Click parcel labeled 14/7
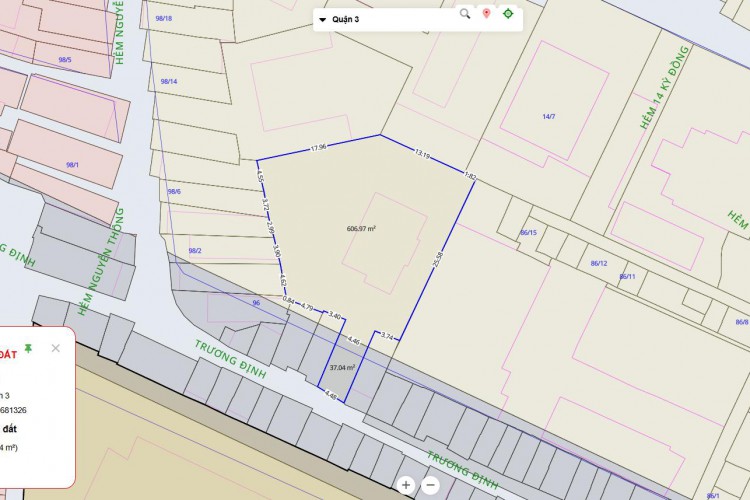Image resolution: width=750 pixels, height=500 pixels. pos(548,117)
